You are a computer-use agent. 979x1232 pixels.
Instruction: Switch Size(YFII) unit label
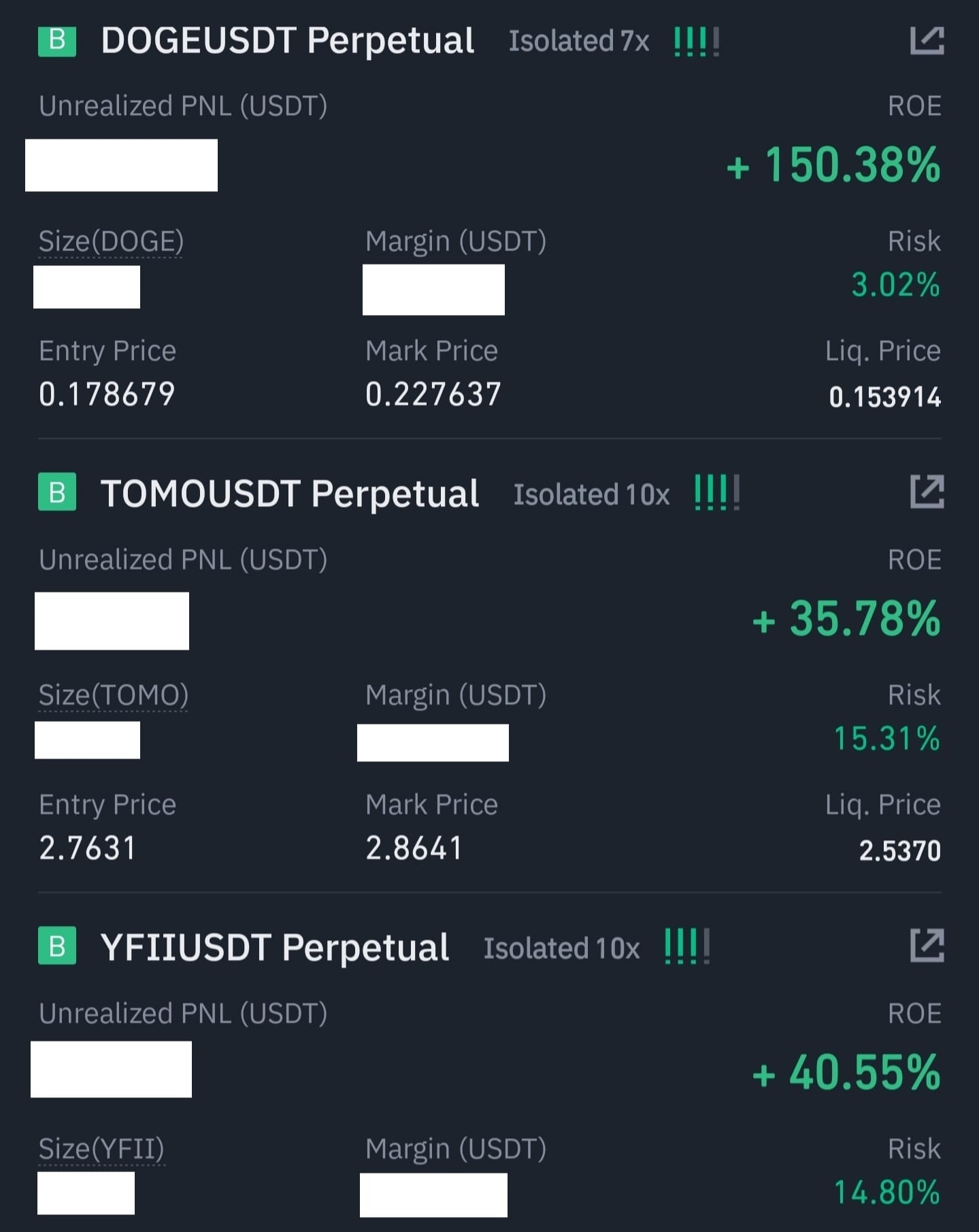(101, 1150)
